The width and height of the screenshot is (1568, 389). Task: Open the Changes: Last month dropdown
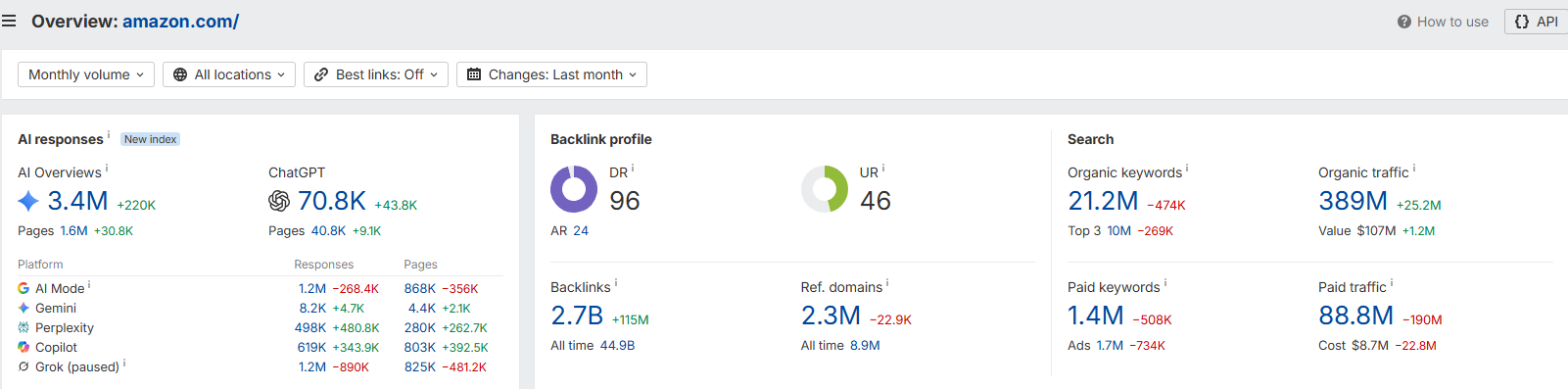coord(551,74)
